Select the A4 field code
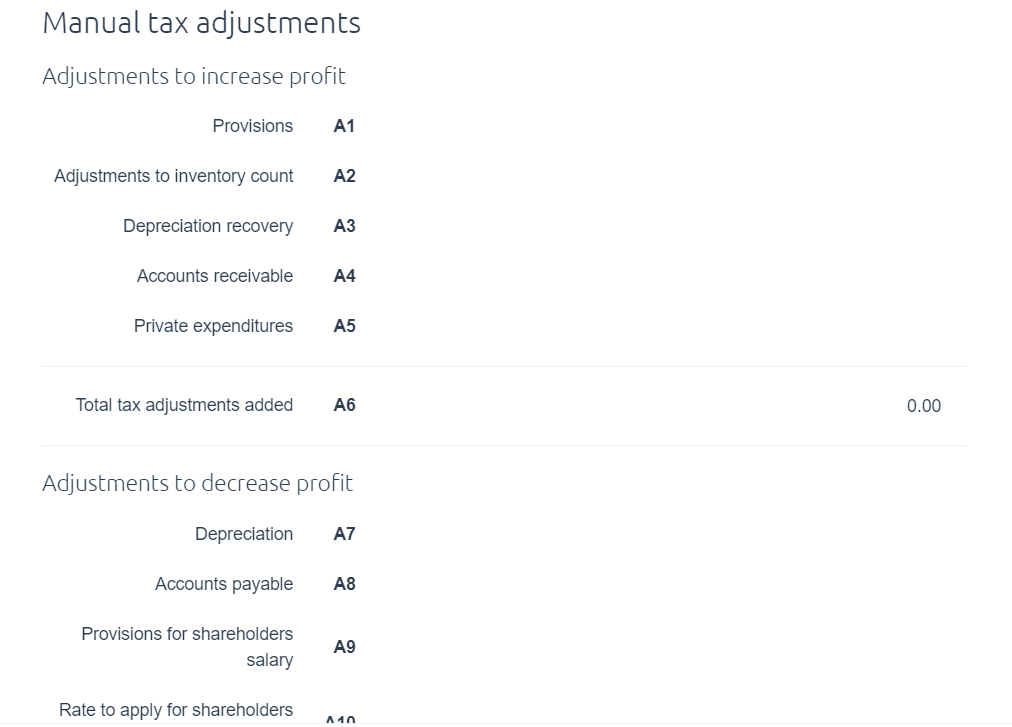 tap(344, 276)
